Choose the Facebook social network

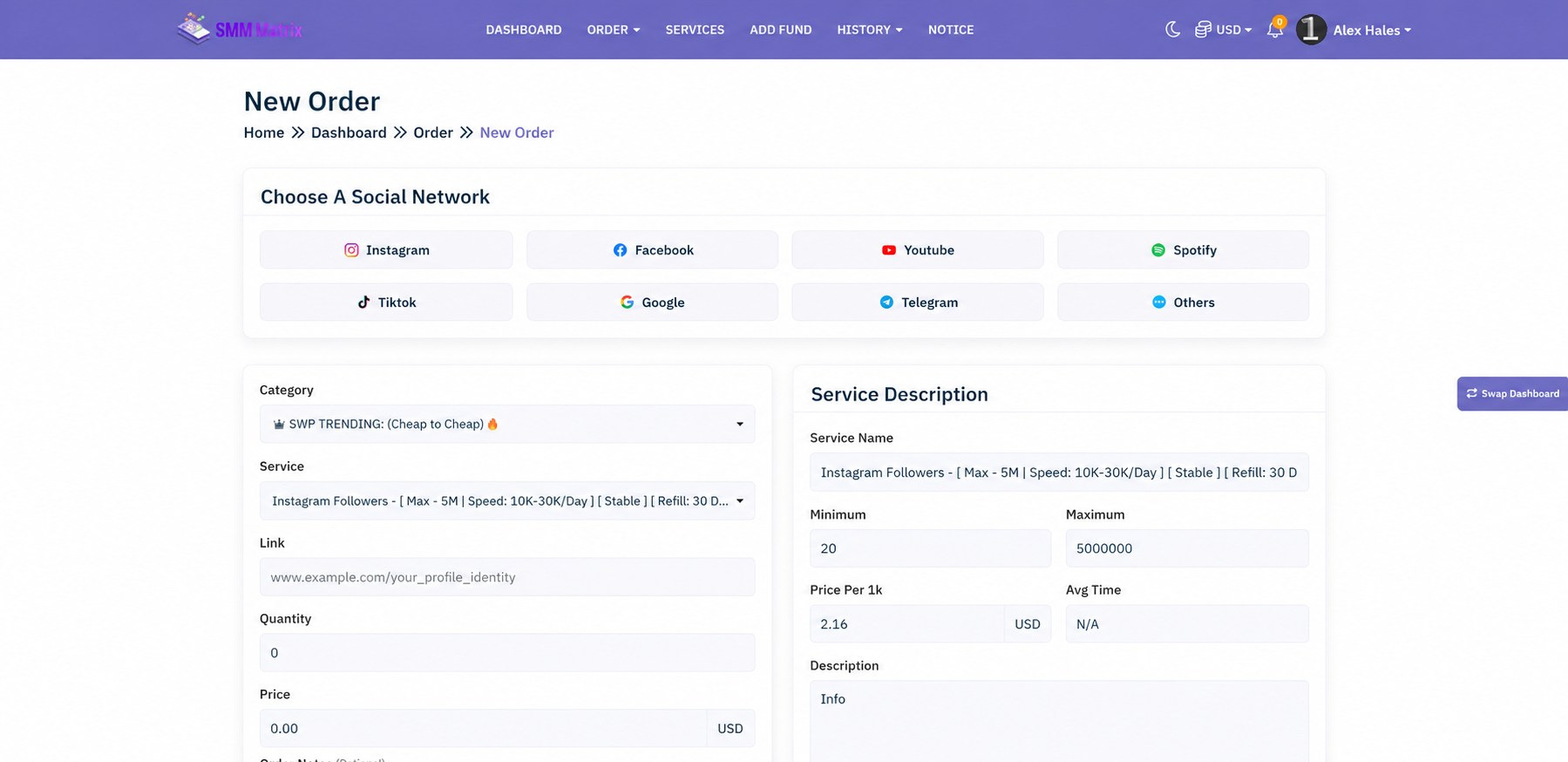click(652, 250)
